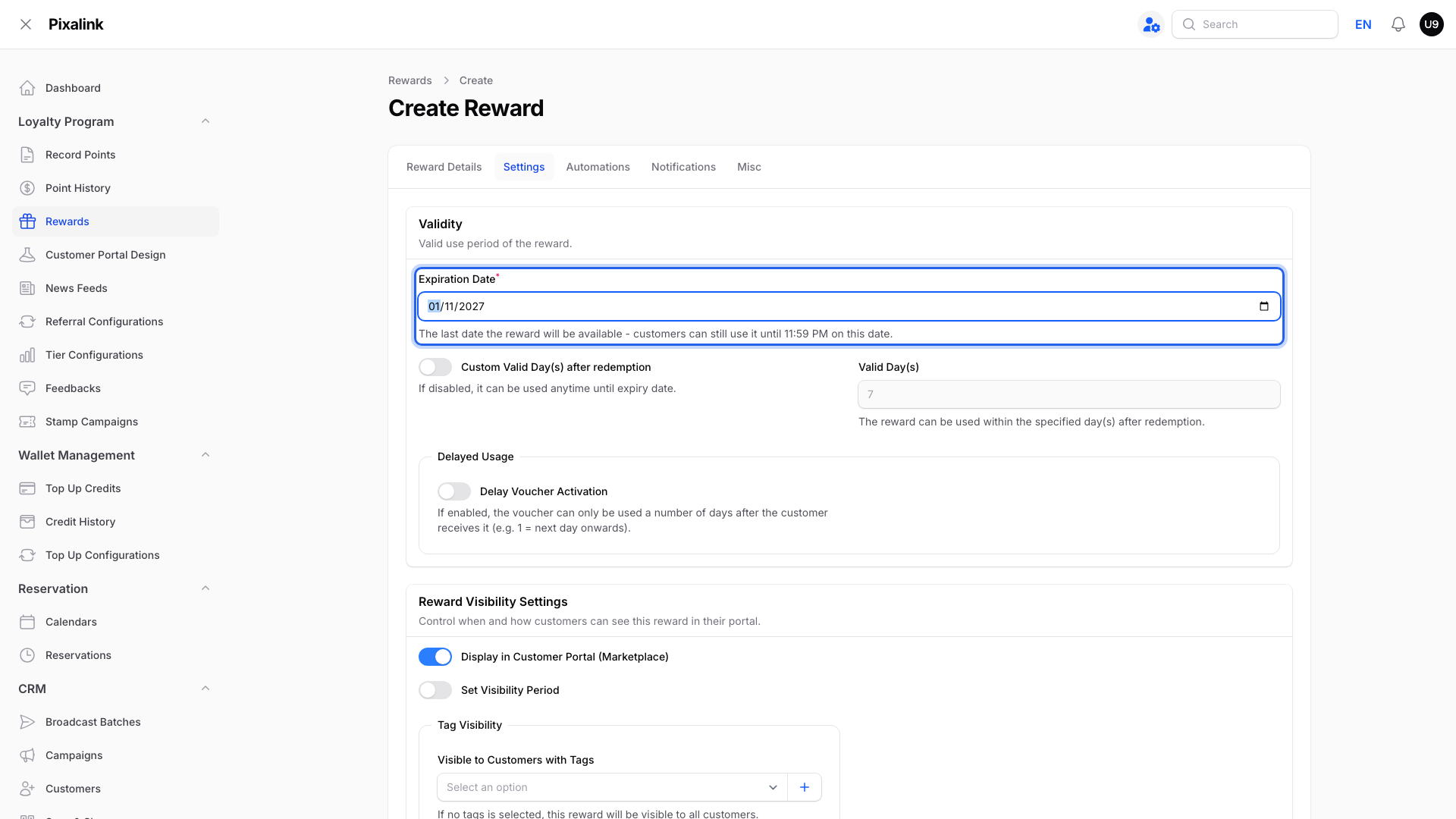Click the Customer Portal Design flask icon
Viewport: 1456px width, 819px height.
click(27, 255)
